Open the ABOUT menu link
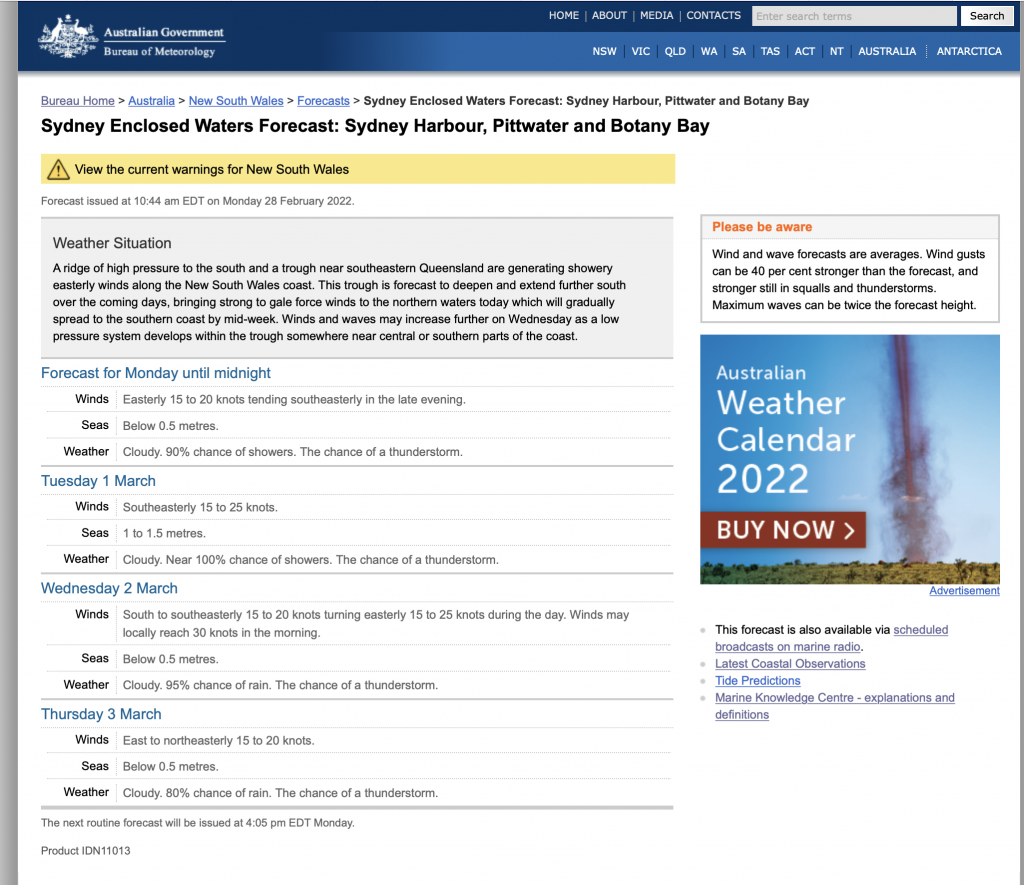The width and height of the screenshot is (1024, 885). pos(609,15)
